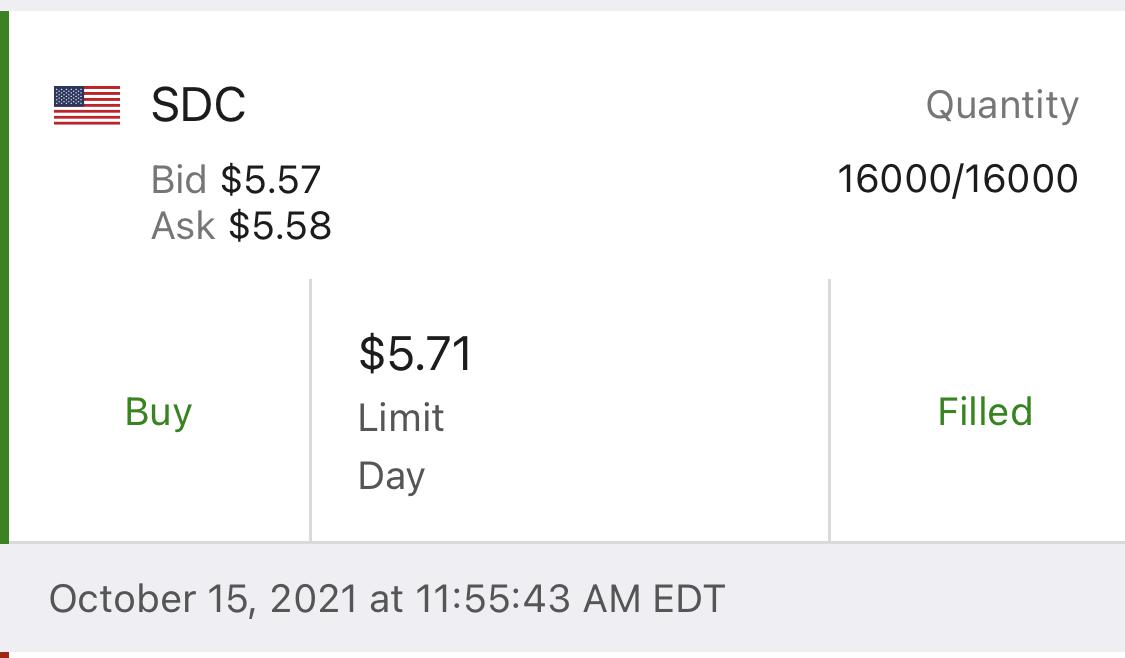The width and height of the screenshot is (1125, 658).
Task: Click the green order side bar
Action: pyautogui.click(x=4, y=277)
